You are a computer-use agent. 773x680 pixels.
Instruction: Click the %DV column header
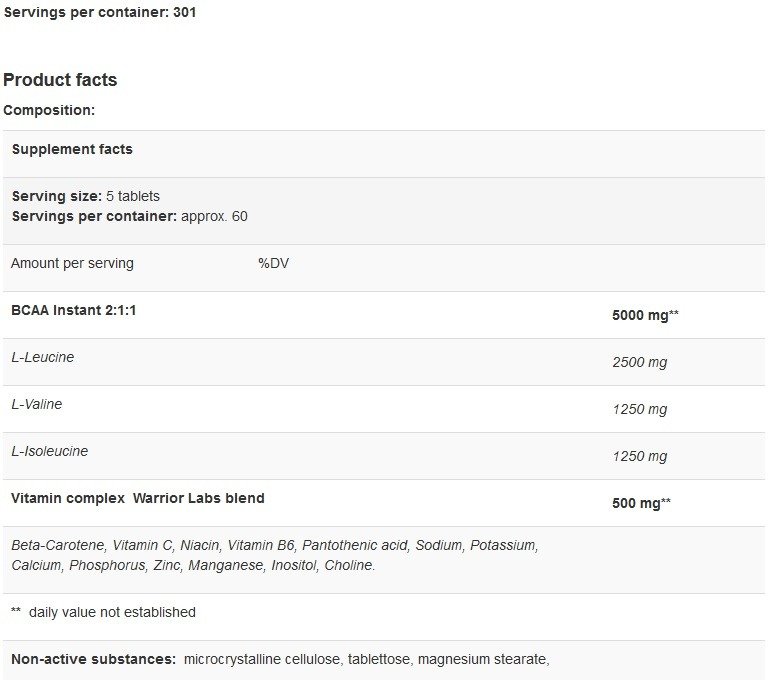click(x=274, y=263)
